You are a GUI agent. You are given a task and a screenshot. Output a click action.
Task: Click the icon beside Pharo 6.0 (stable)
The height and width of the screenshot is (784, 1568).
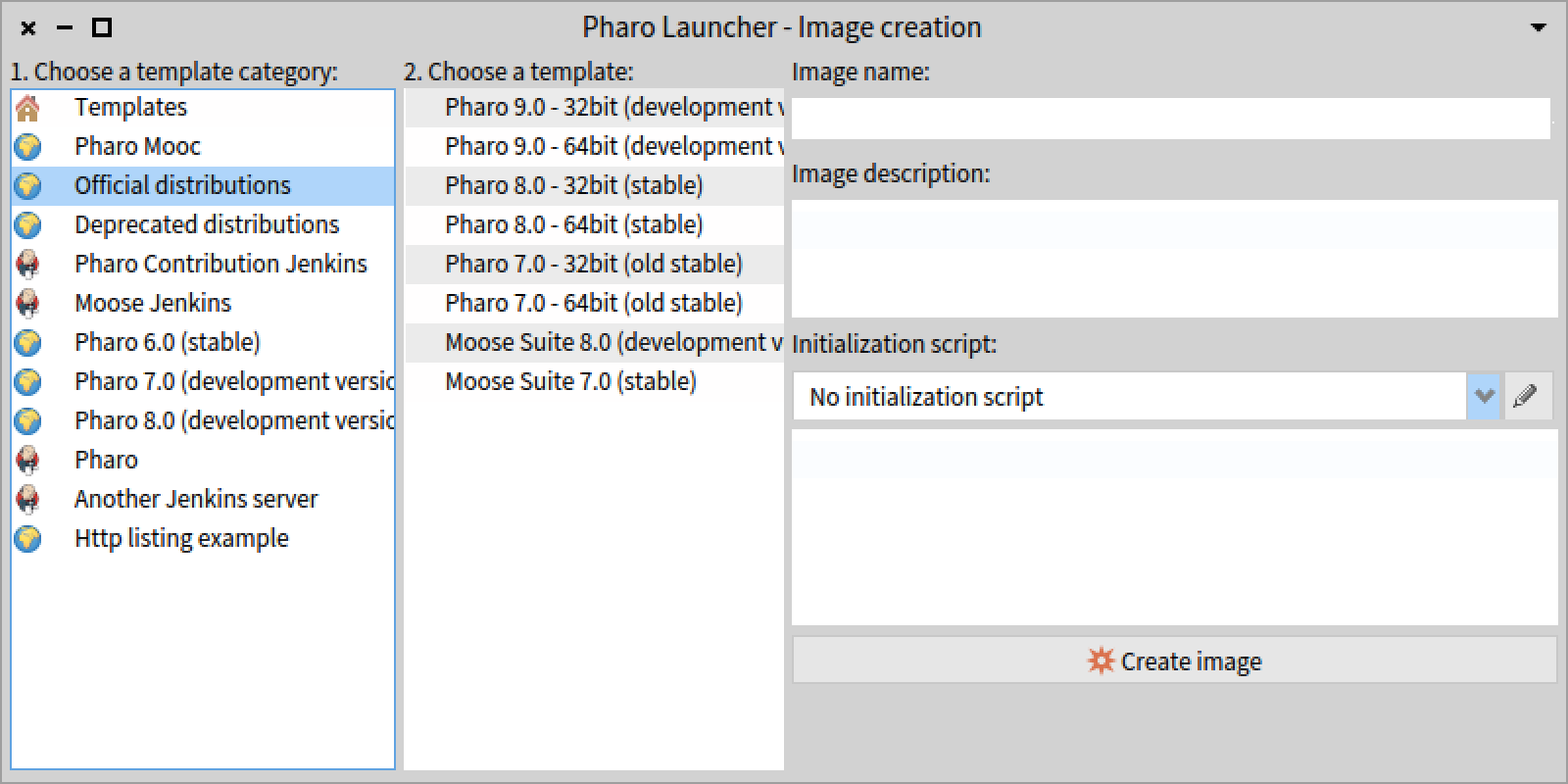point(28,342)
